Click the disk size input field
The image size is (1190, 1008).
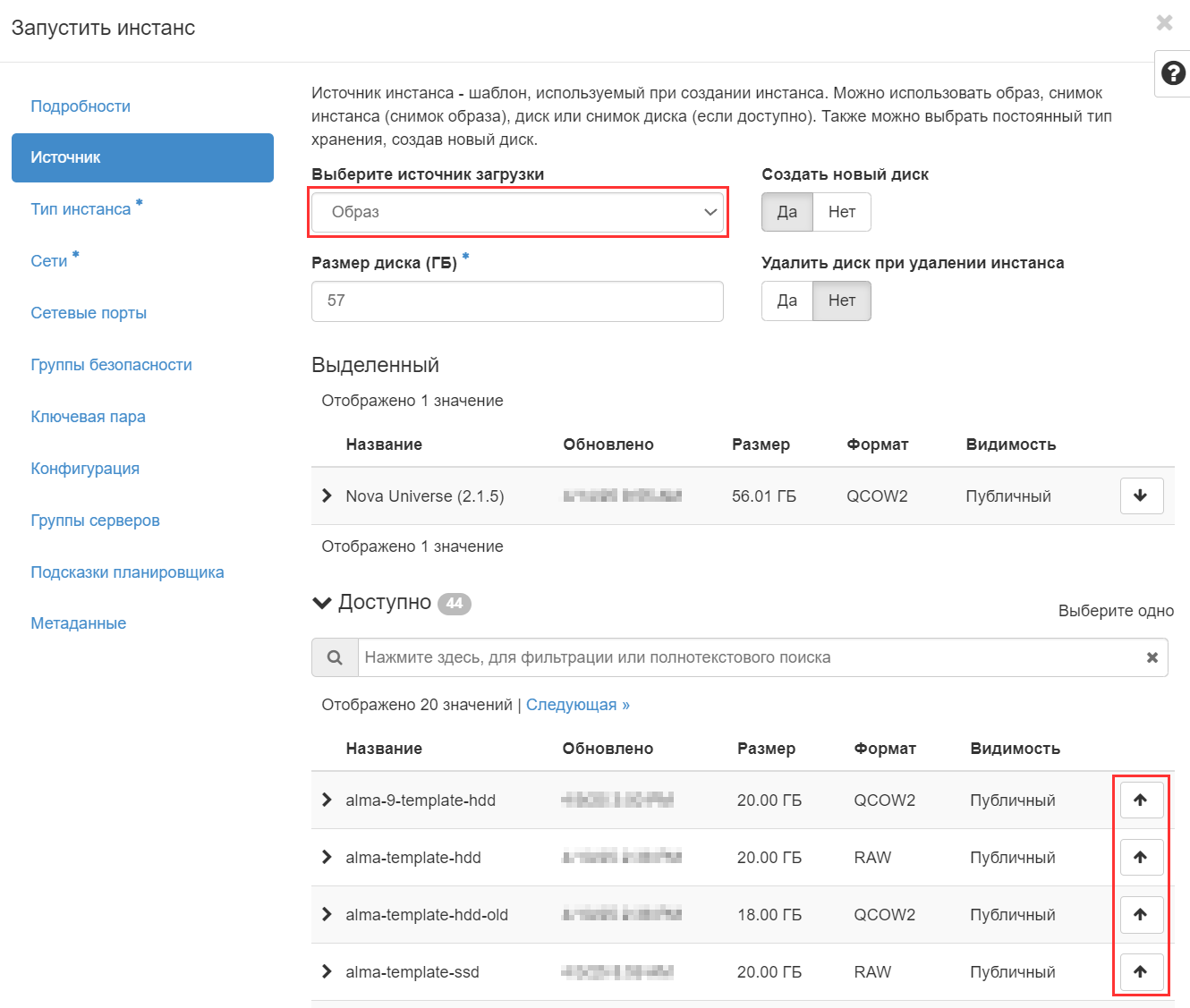pos(517,301)
